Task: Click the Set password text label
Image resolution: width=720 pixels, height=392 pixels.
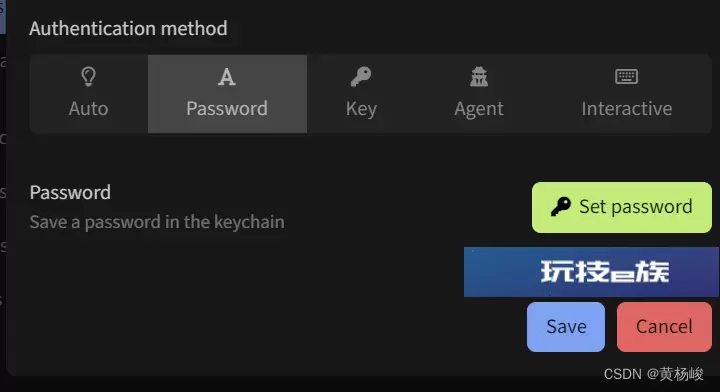Action: coord(636,207)
